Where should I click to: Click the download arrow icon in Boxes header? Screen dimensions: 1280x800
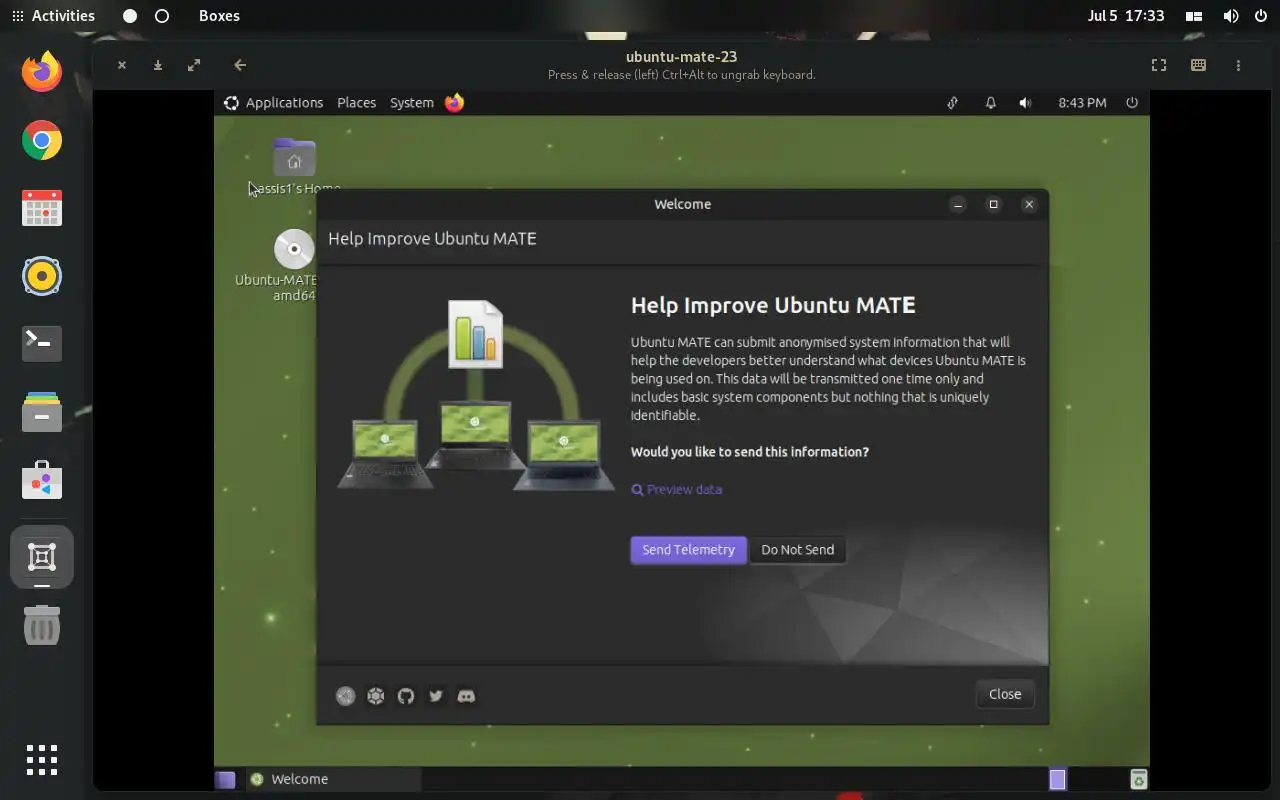(x=158, y=65)
